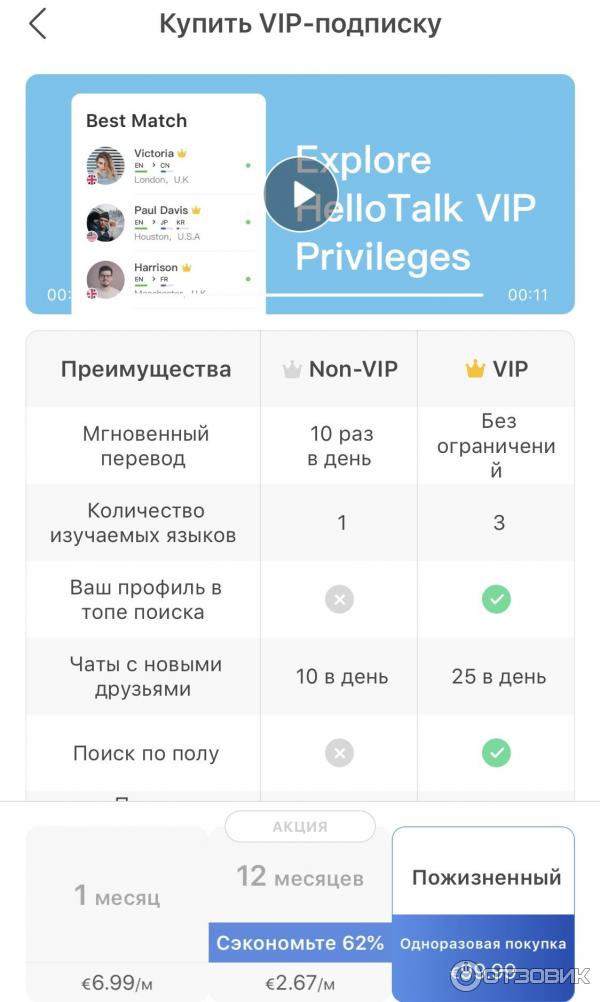Tap the "АКЦИЯ" promo label
Screen dimensions: 600x1002
[299, 826]
